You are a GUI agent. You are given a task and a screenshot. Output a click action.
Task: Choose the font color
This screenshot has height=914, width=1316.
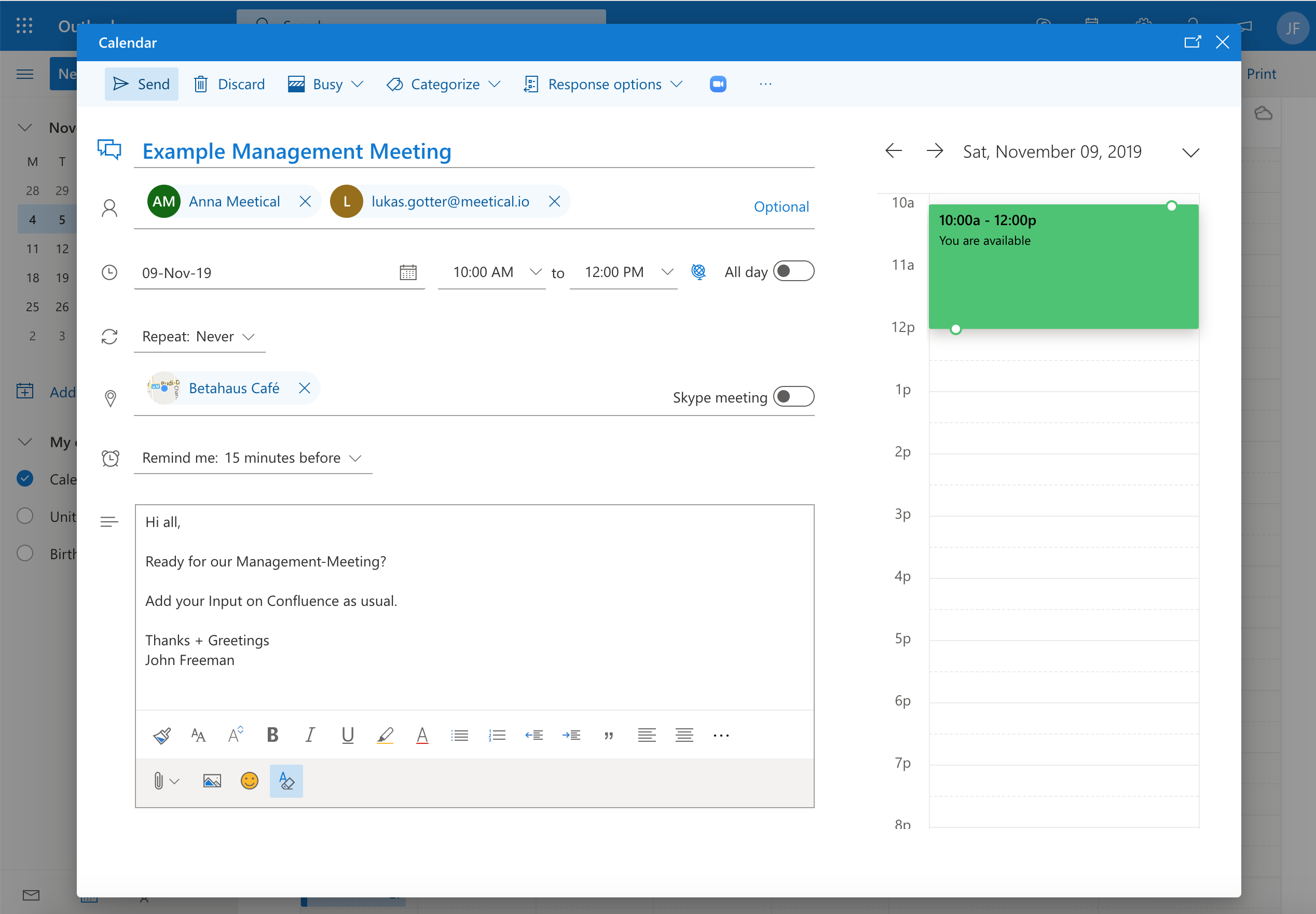422,736
